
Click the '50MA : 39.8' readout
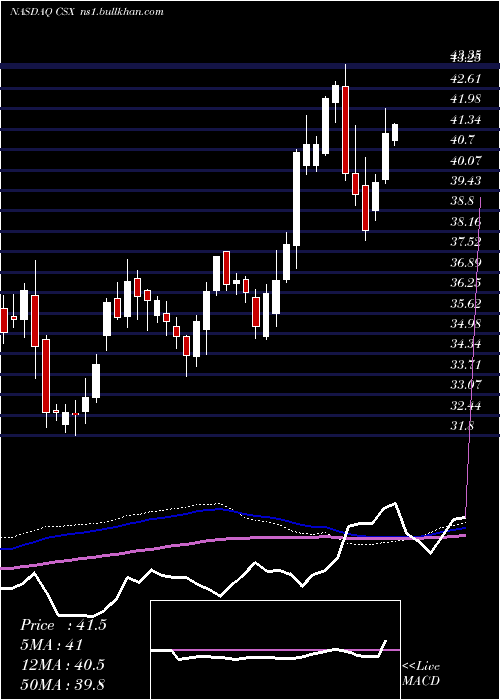62,684
